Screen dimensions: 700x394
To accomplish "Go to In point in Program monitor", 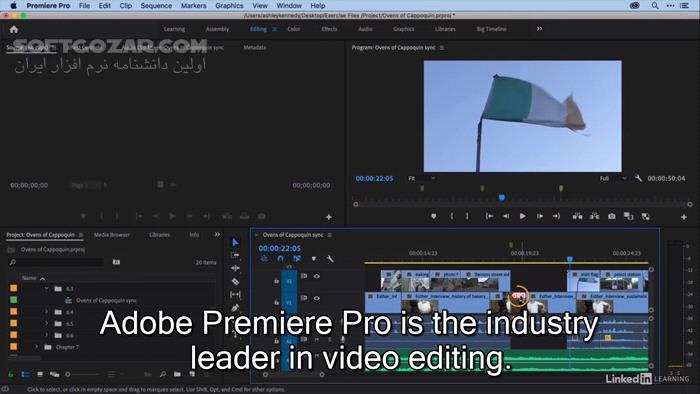I will click(x=489, y=216).
